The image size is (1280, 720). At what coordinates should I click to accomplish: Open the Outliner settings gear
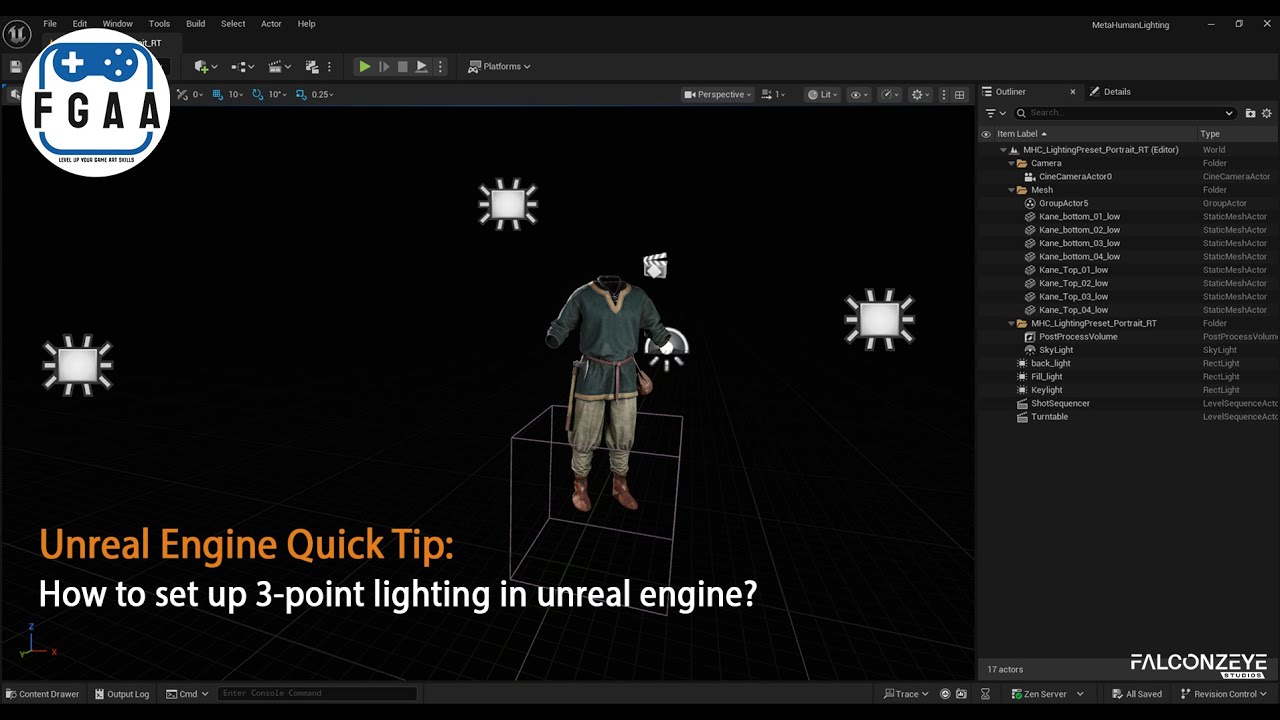(x=1267, y=114)
